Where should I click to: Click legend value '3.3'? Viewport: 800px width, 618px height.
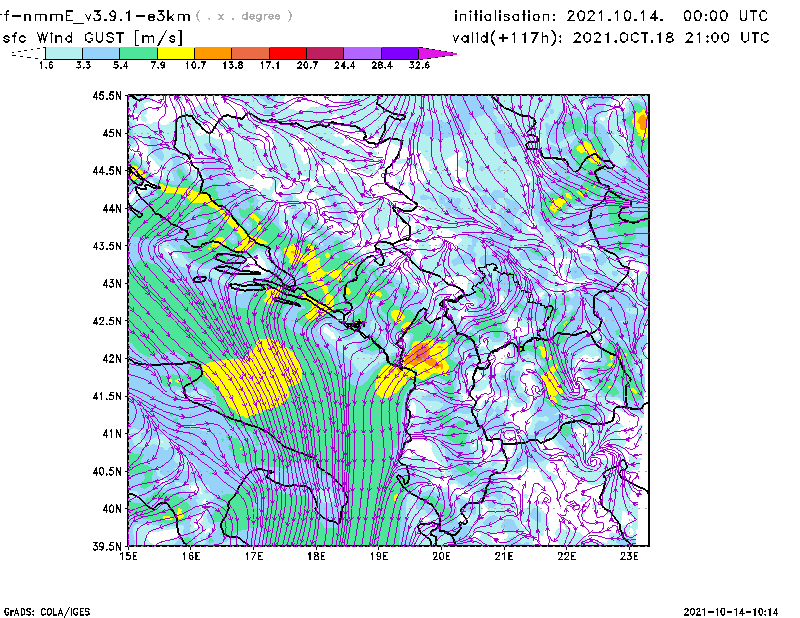(83, 65)
